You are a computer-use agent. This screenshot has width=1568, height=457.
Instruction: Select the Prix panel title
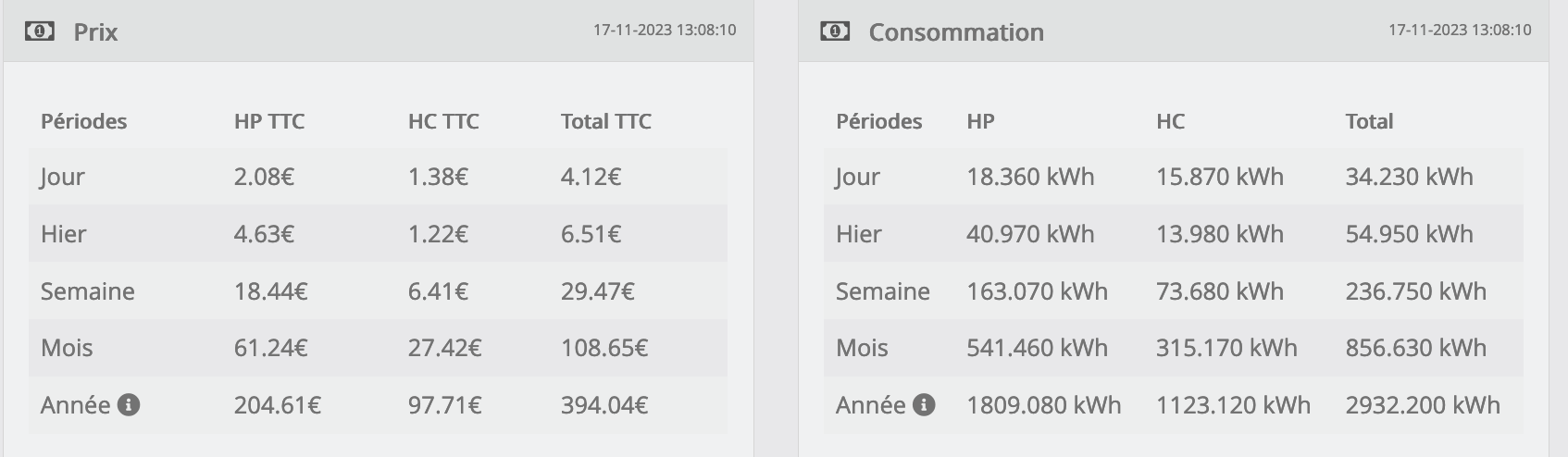pos(95,32)
